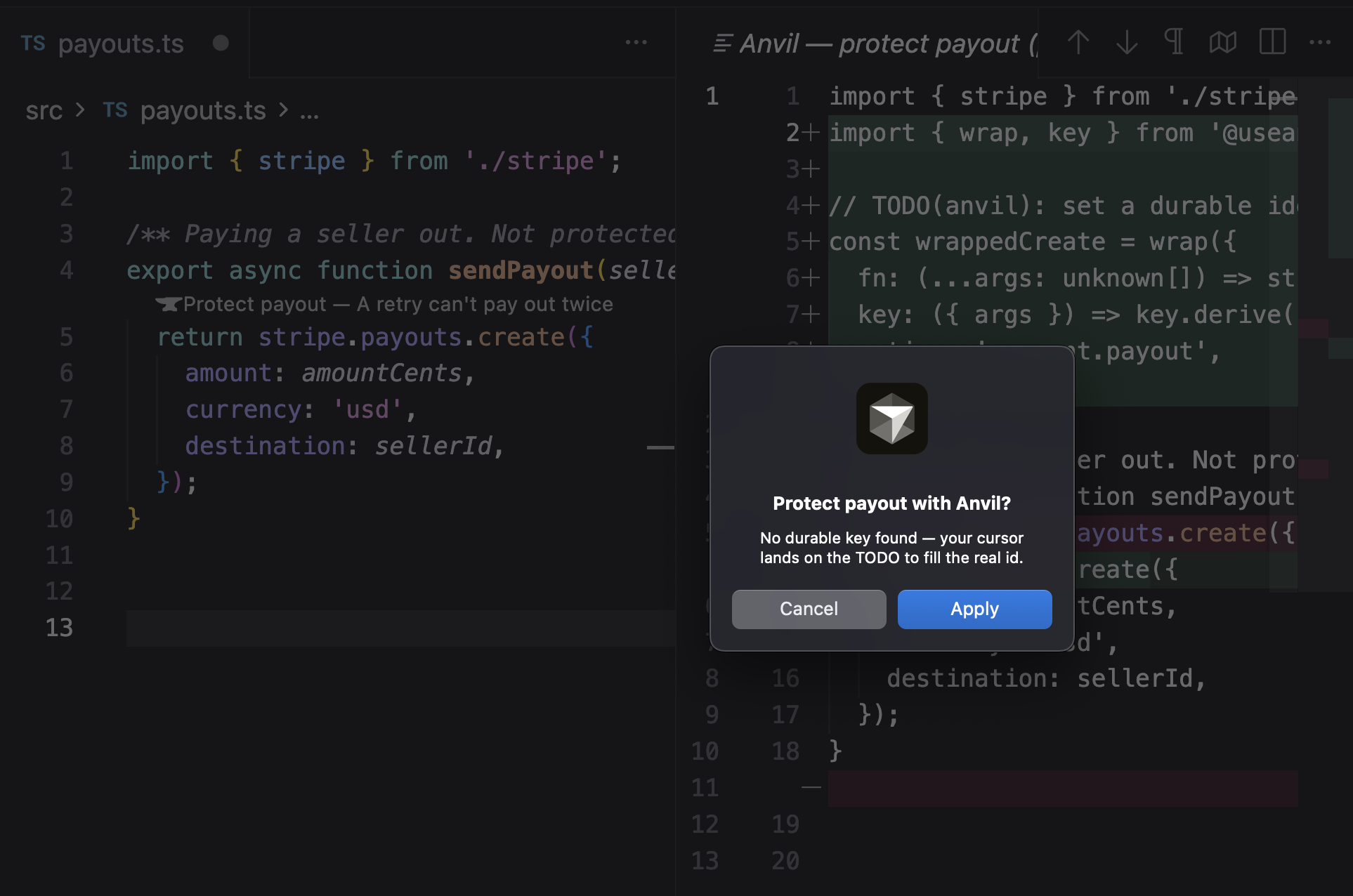Click the src breadcrumb folder
The height and width of the screenshot is (896, 1353).
(44, 110)
